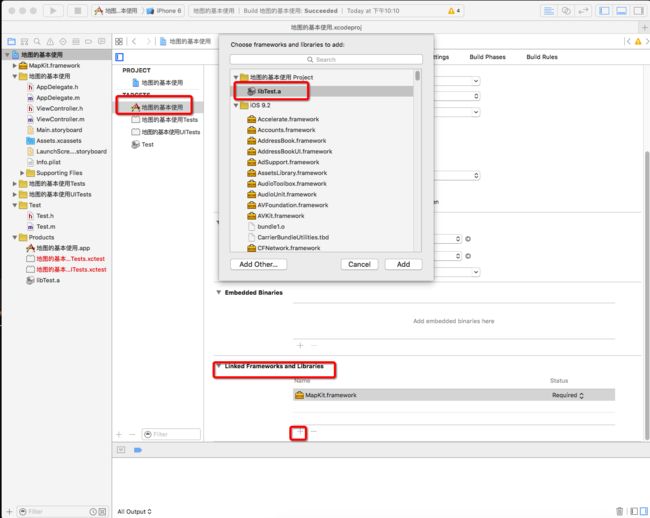Click the targets Filter field
The height and width of the screenshot is (518, 650).
(171, 434)
